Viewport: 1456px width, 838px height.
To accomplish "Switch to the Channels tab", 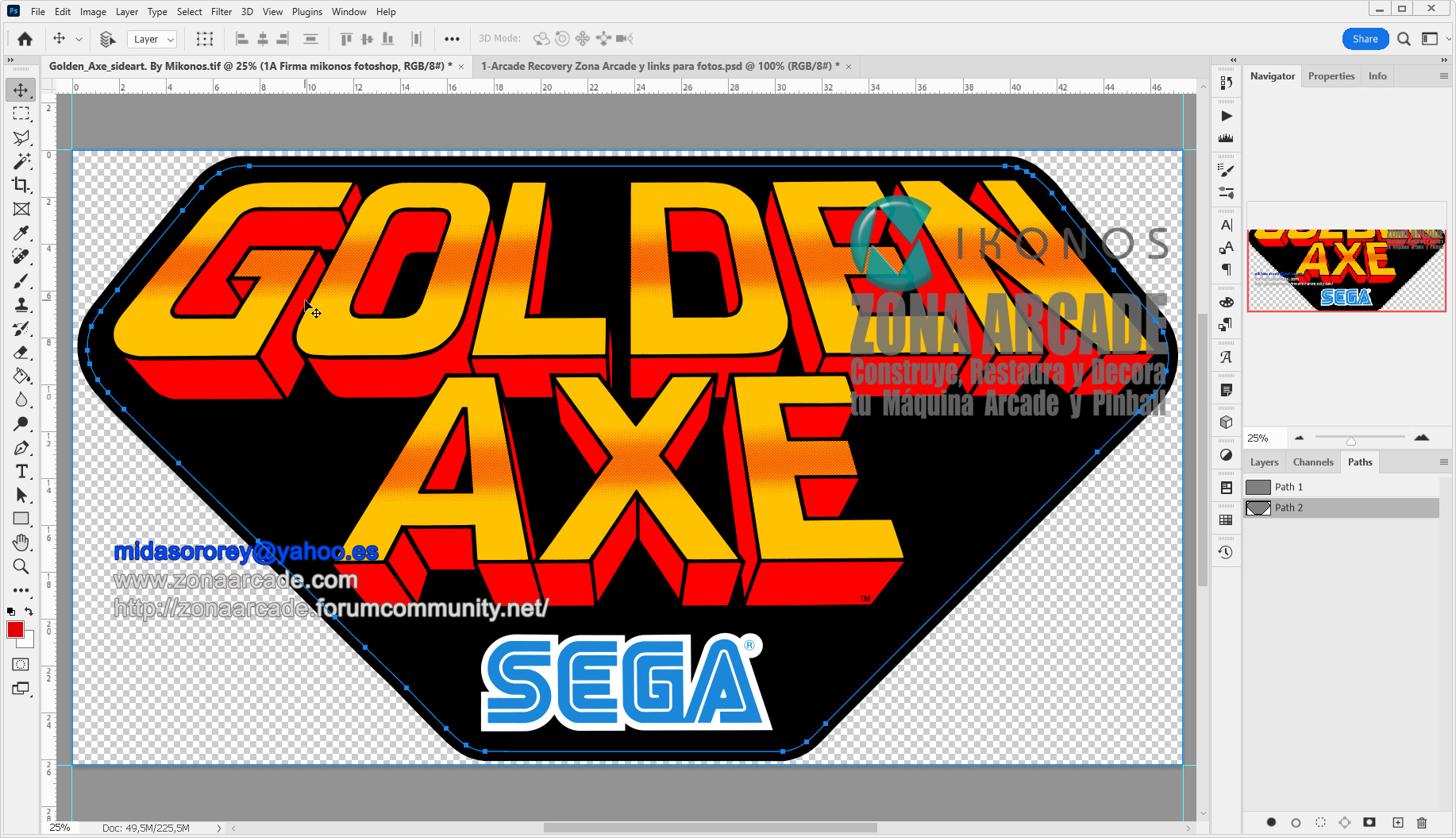I will pos(1313,461).
